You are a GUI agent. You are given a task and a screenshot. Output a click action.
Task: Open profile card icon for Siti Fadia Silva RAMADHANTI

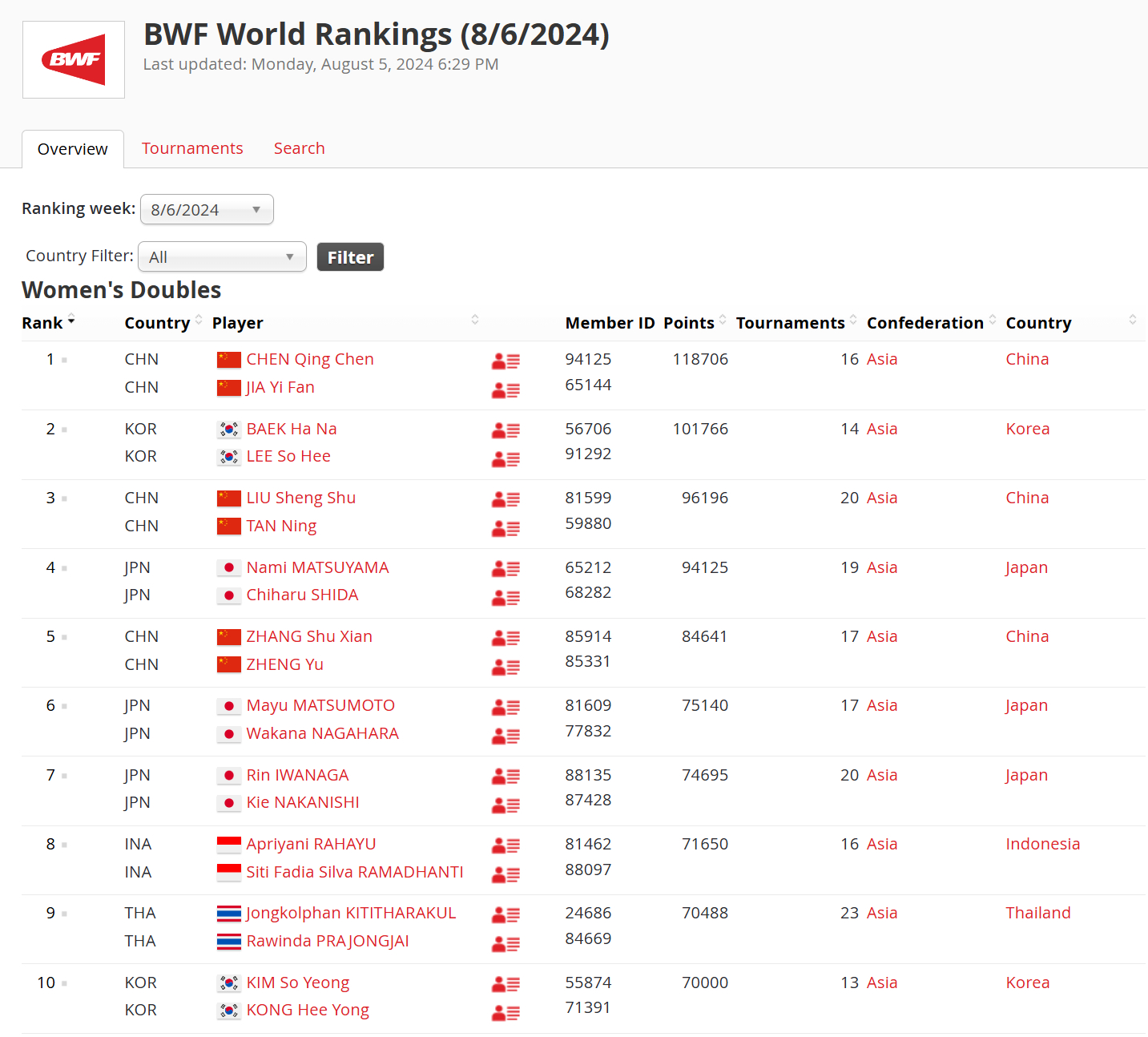click(506, 874)
